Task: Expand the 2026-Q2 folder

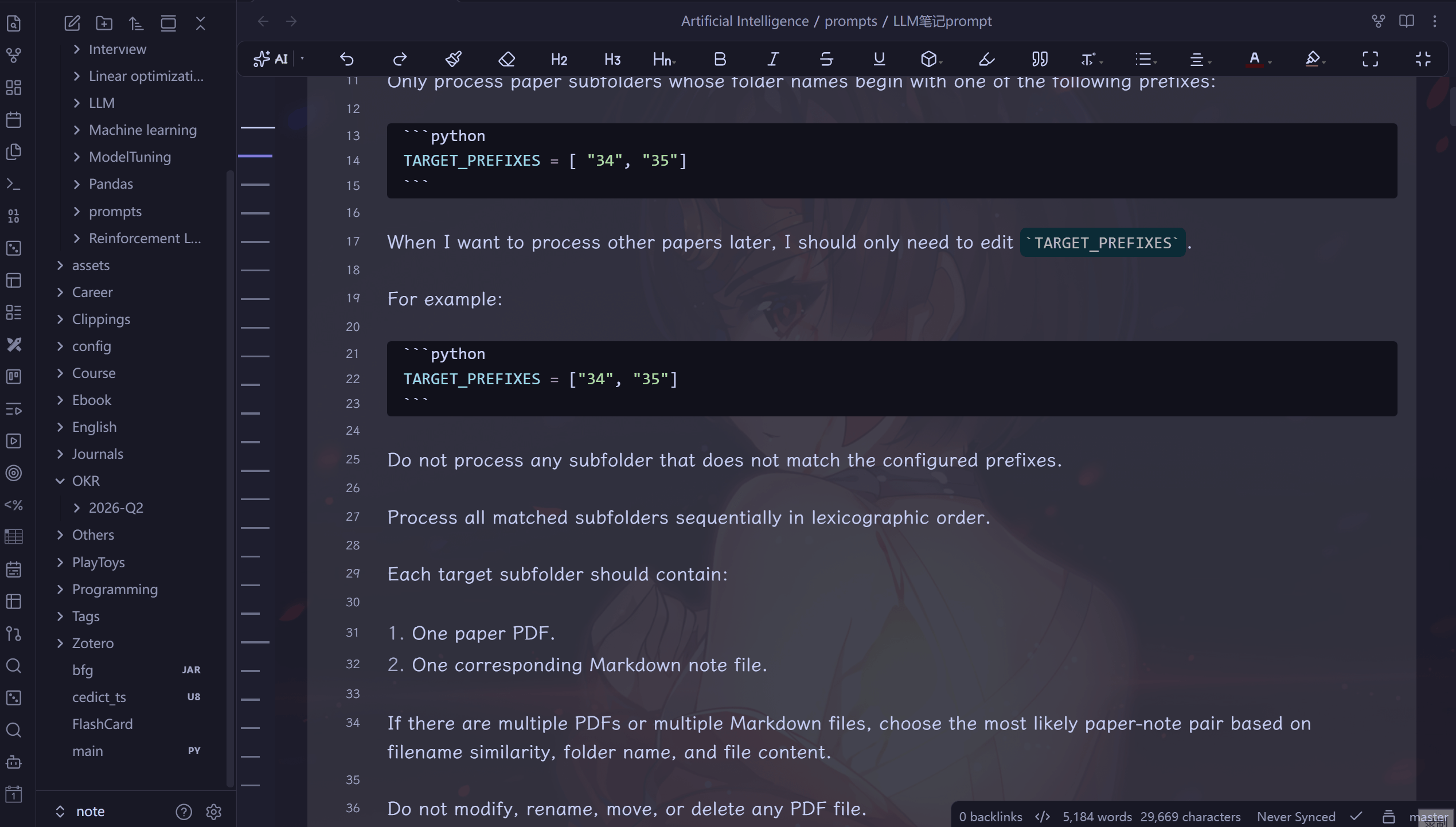Action: point(77,508)
